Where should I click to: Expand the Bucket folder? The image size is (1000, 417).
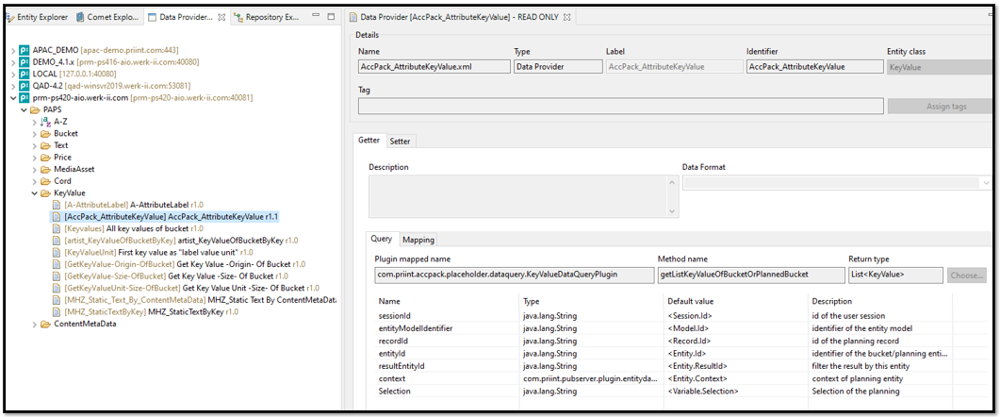point(34,133)
